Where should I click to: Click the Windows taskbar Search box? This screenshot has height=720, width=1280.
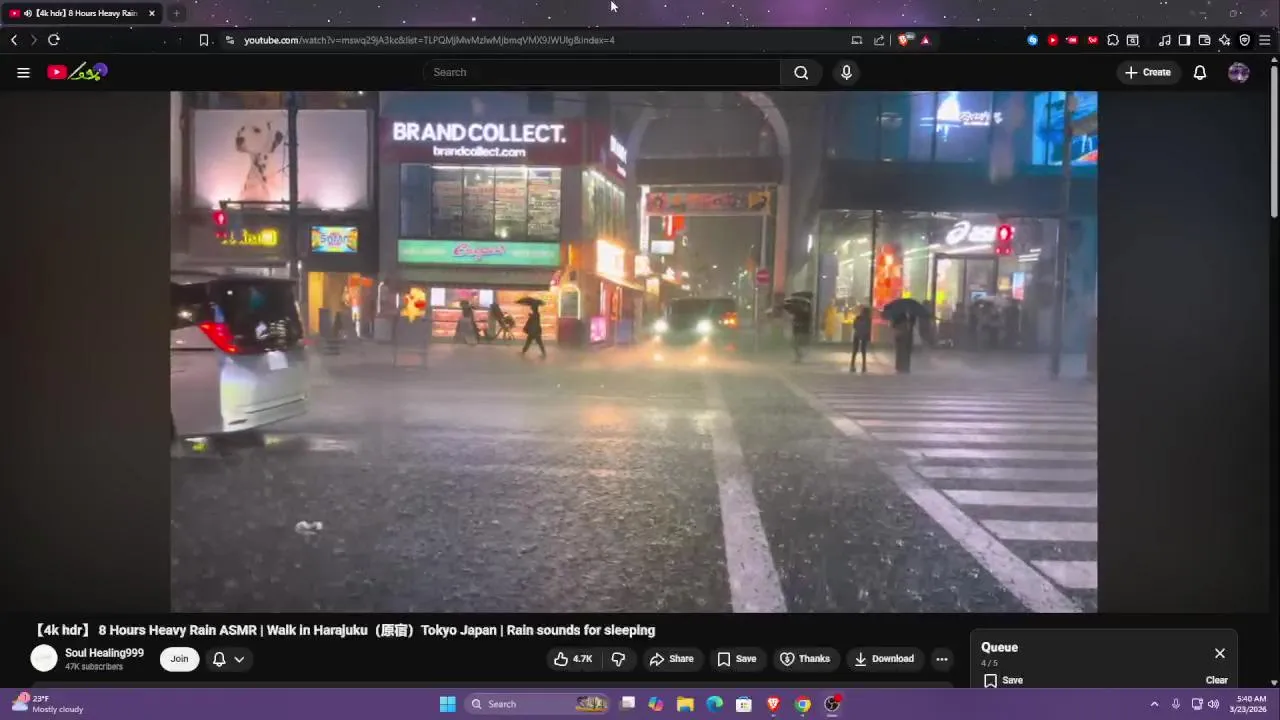click(x=538, y=704)
